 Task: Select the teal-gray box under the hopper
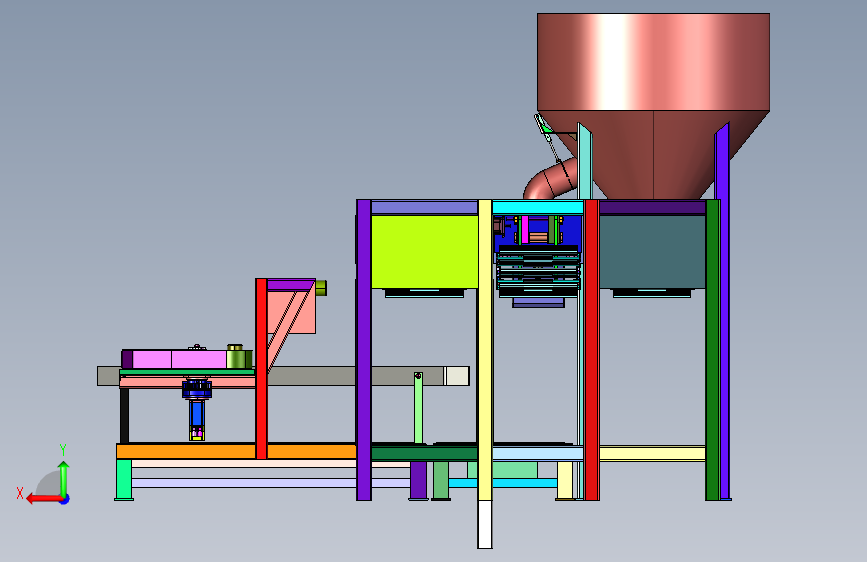(x=652, y=252)
